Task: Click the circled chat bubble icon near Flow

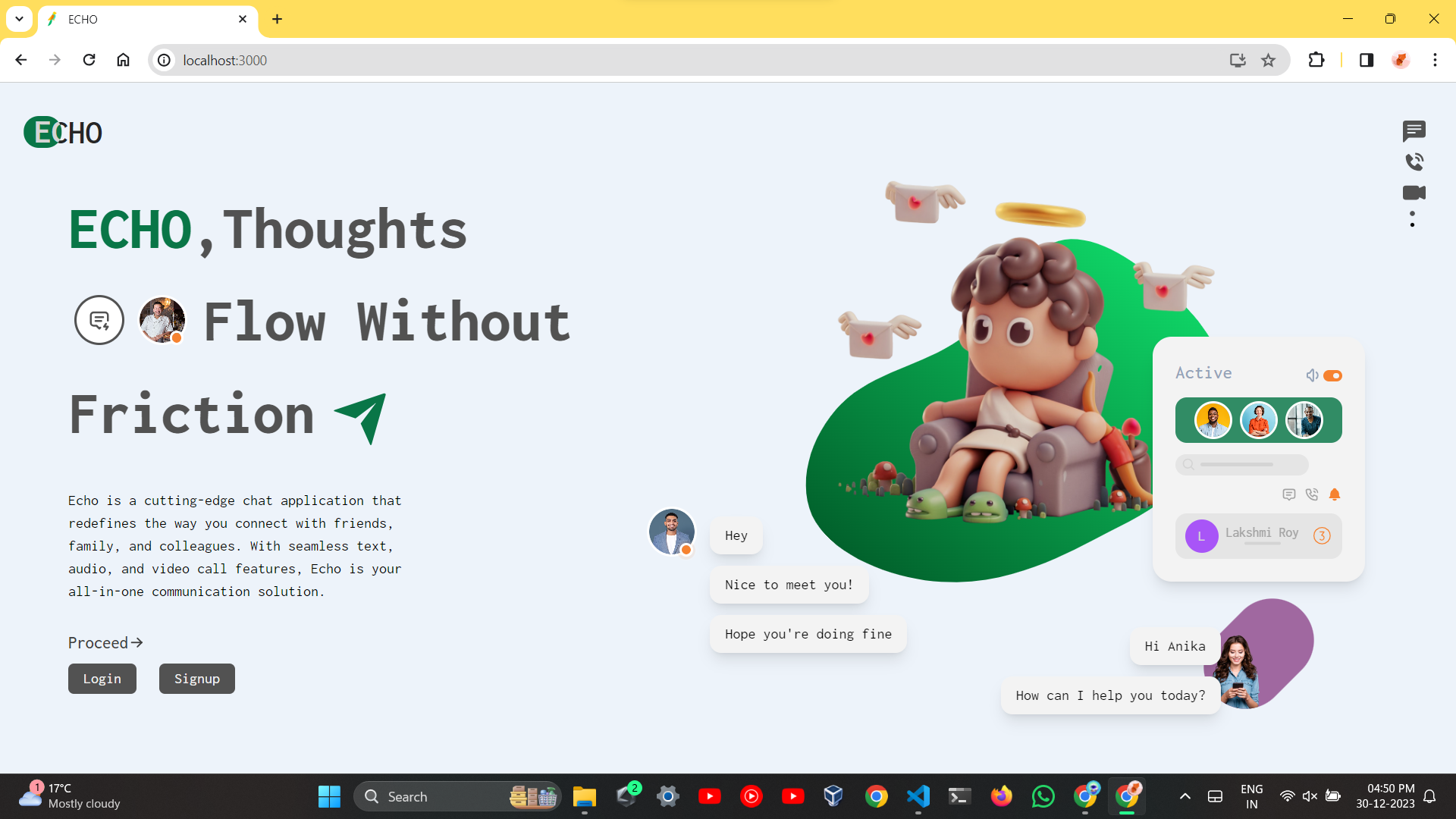Action: (99, 320)
